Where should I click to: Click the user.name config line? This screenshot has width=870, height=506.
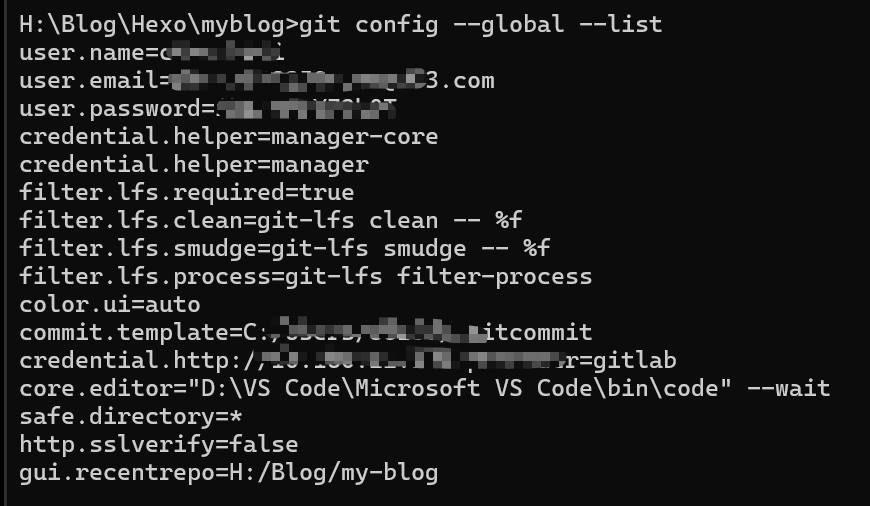click(x=152, y=53)
